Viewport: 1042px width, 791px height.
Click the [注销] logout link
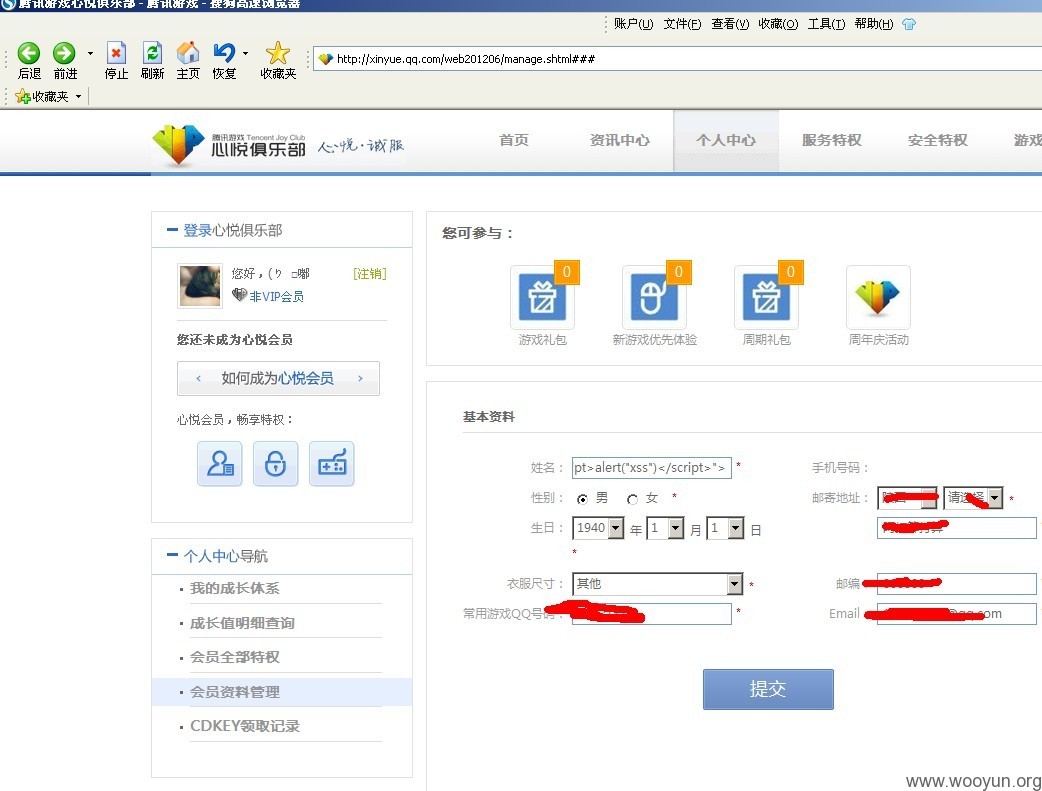point(369,274)
